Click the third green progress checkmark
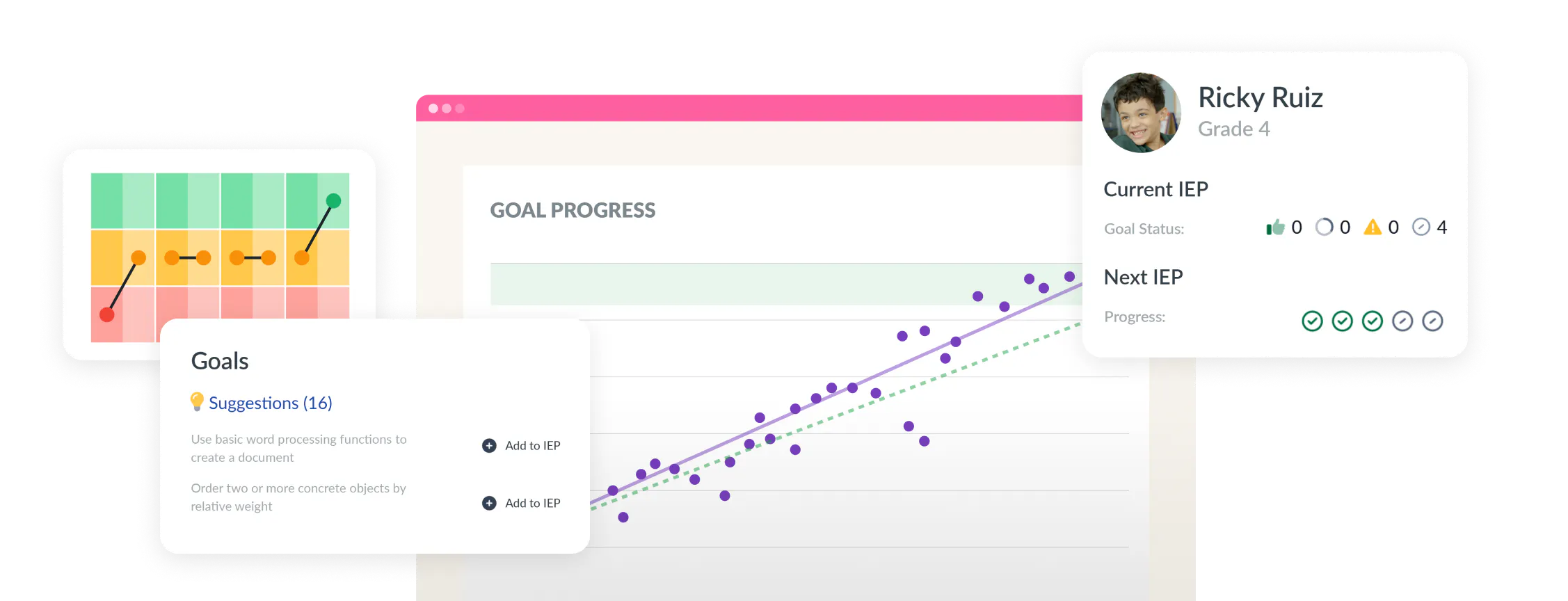 [x=1372, y=321]
